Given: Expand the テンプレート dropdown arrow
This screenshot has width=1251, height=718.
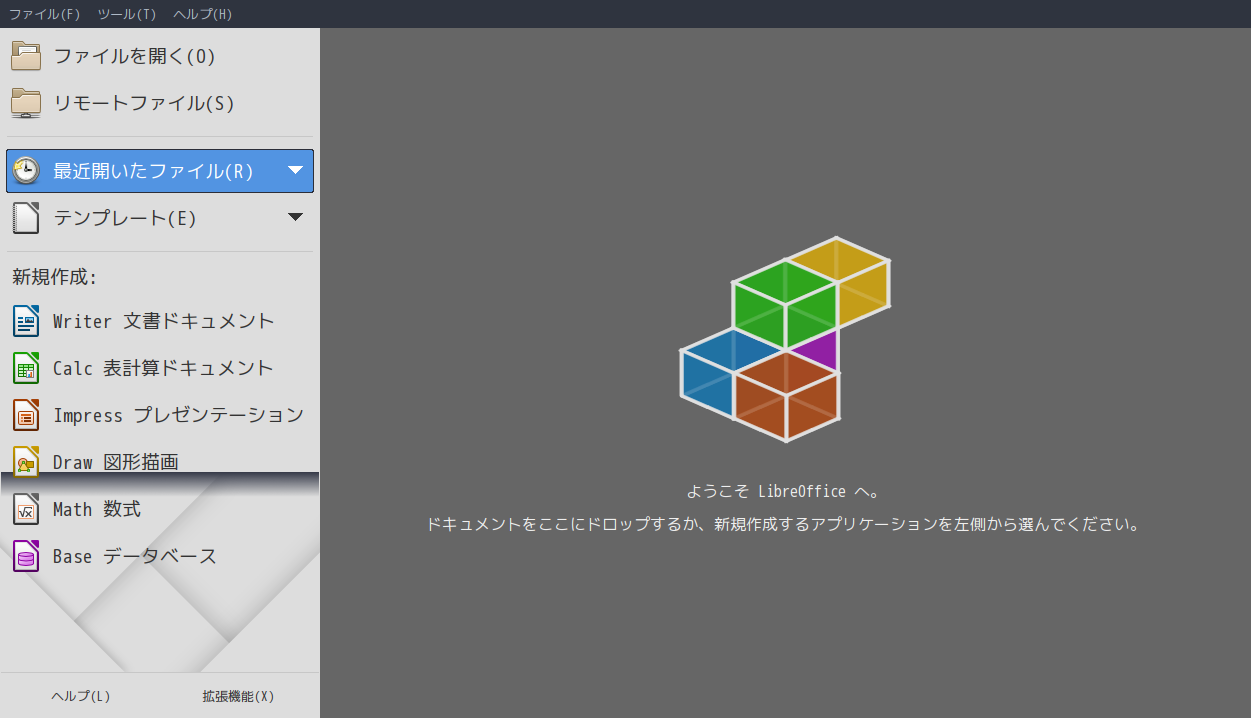Looking at the screenshot, I should (x=295, y=217).
